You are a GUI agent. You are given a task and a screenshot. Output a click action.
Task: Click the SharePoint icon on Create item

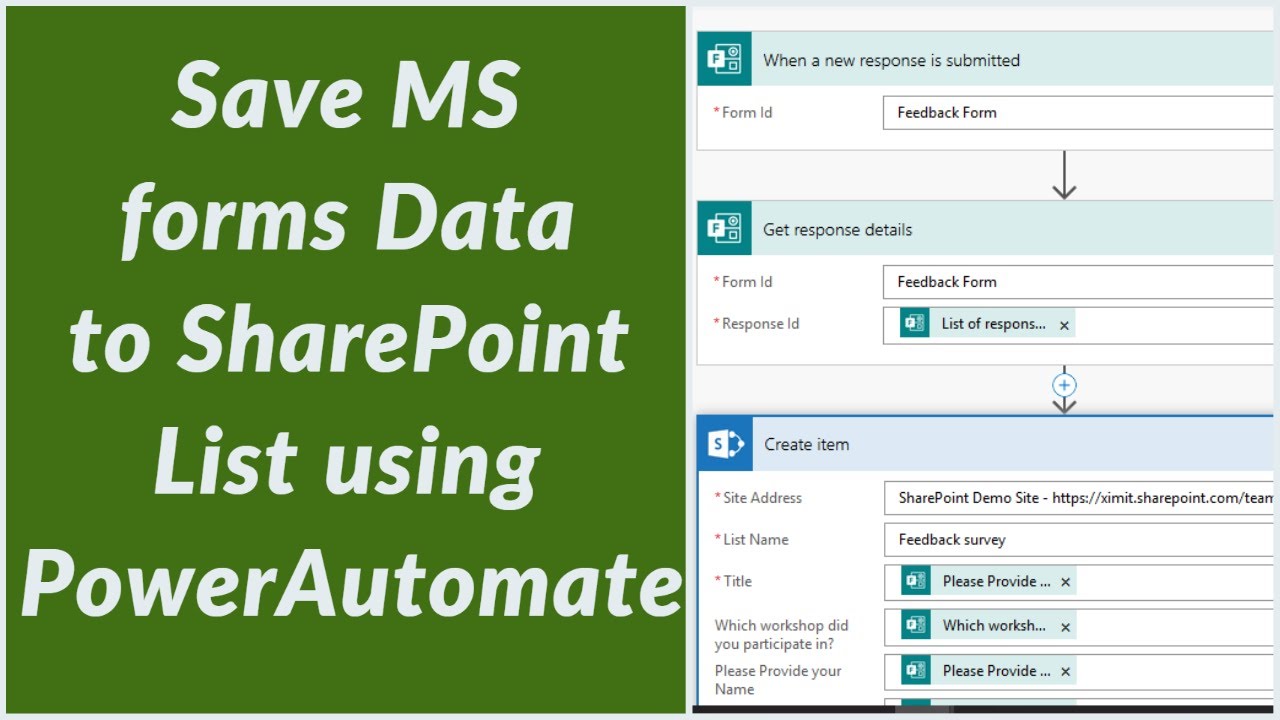click(723, 444)
